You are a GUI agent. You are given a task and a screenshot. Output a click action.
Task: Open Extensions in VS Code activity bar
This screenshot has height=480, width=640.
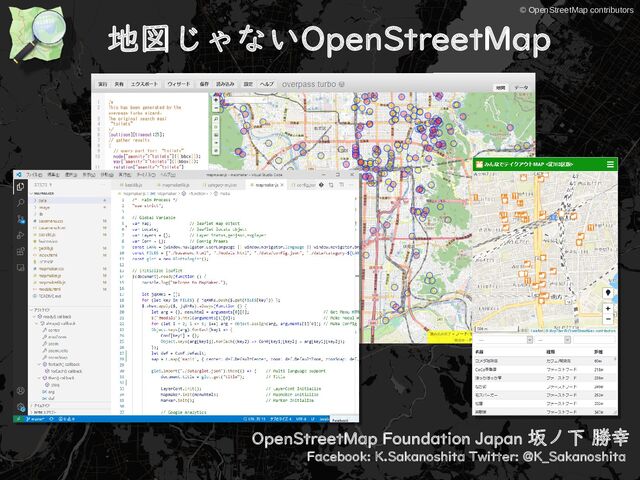(20, 251)
